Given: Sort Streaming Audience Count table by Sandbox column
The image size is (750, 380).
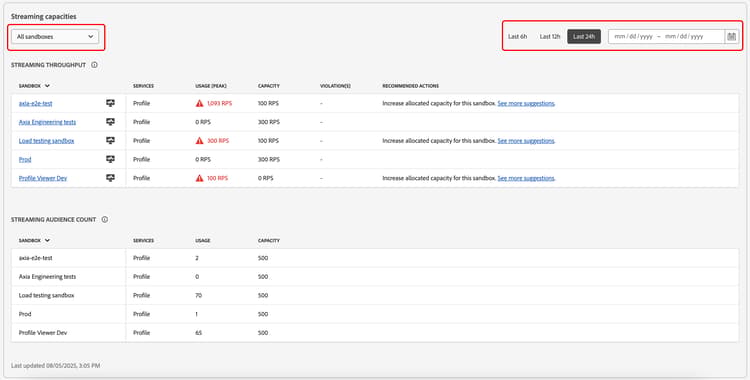Looking at the screenshot, I should point(34,240).
